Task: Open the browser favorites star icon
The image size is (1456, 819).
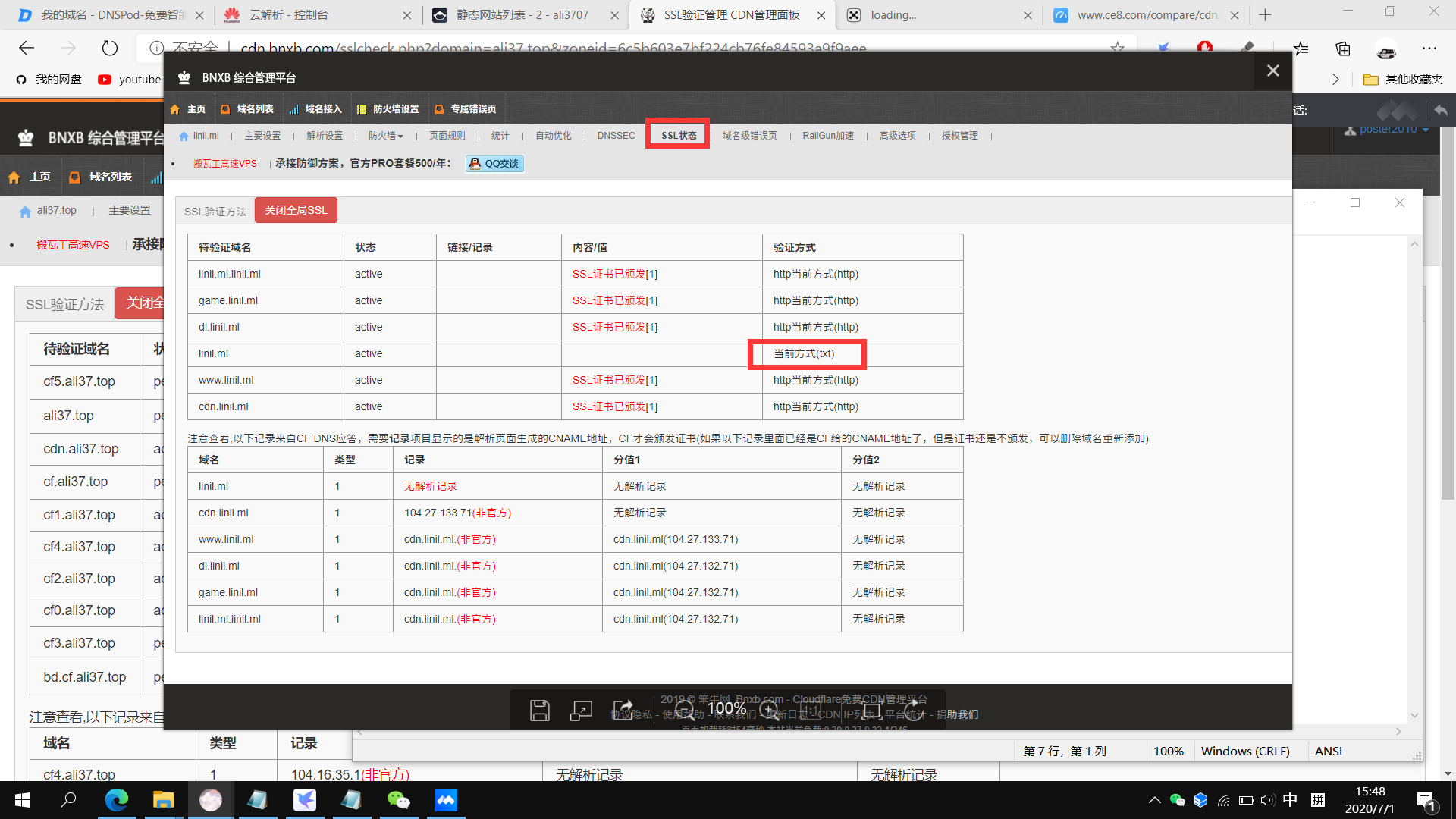Action: click(1301, 49)
